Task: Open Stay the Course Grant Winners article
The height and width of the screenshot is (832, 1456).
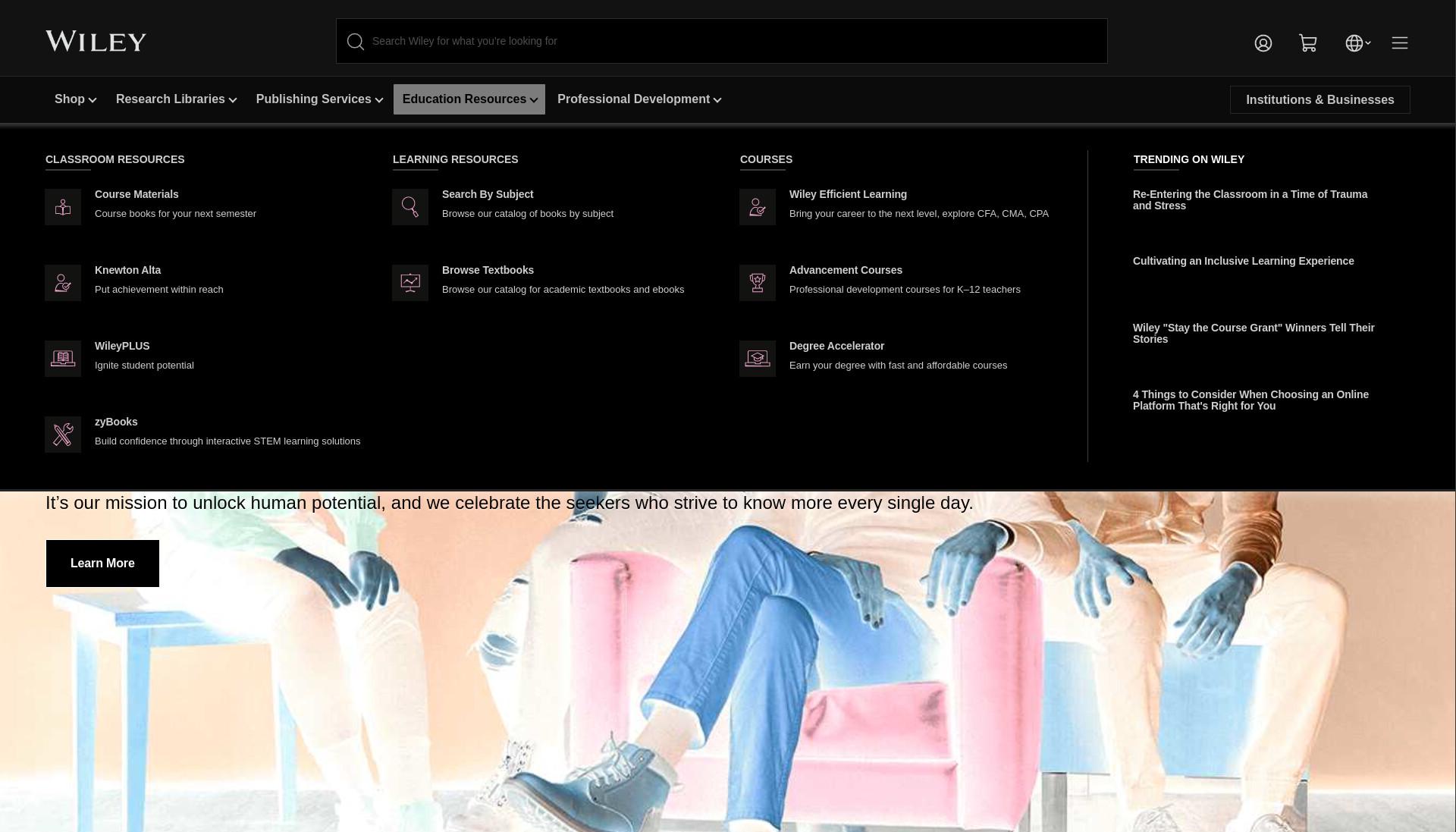Action: (x=1254, y=334)
